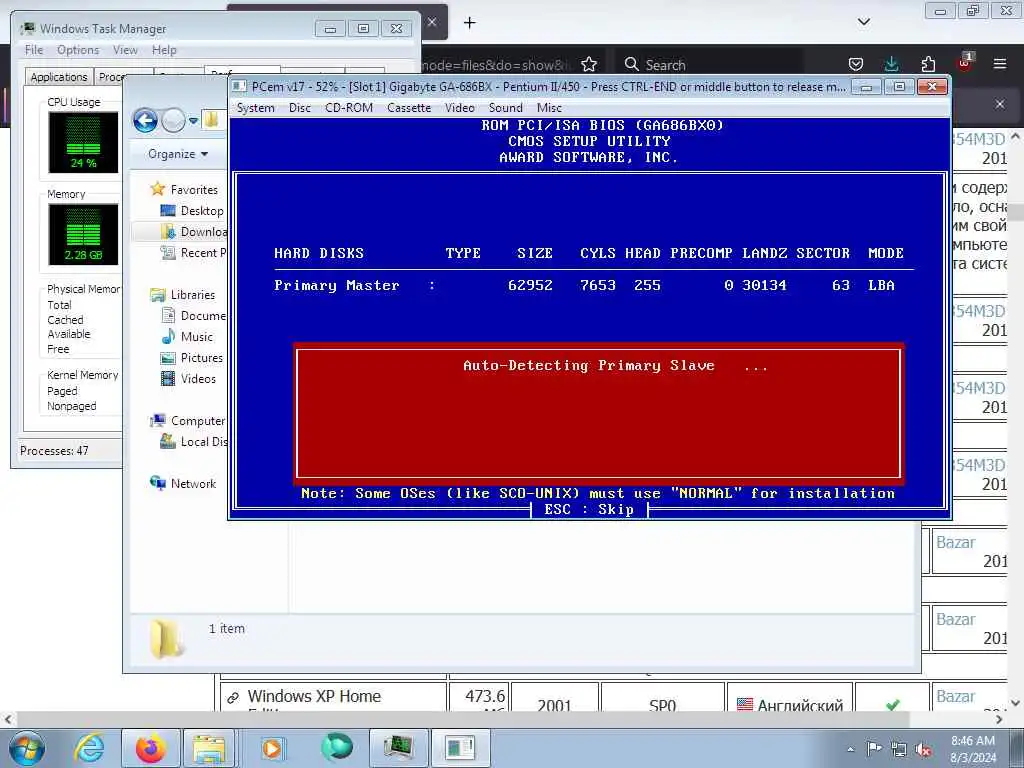This screenshot has height=768, width=1024.
Task: Open Task Manager View menu
Action: tap(125, 50)
